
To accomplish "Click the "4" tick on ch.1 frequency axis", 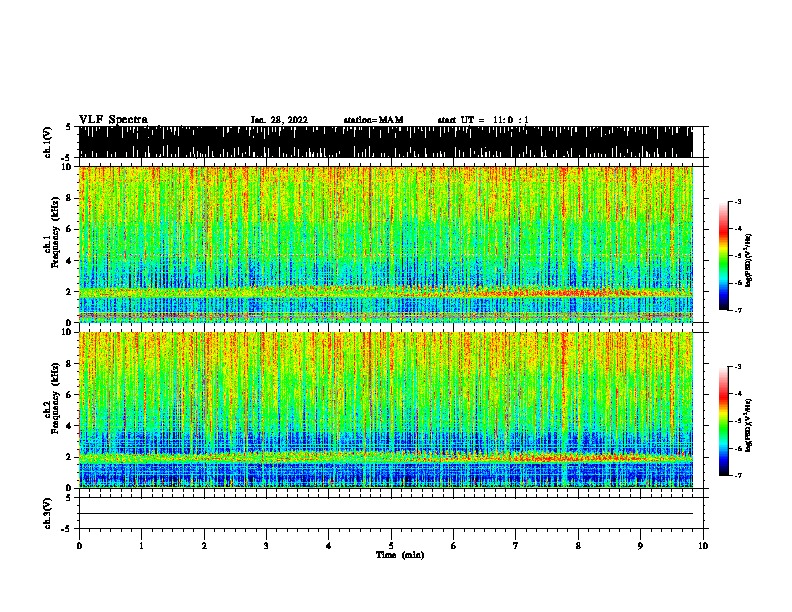I will [x=69, y=261].
